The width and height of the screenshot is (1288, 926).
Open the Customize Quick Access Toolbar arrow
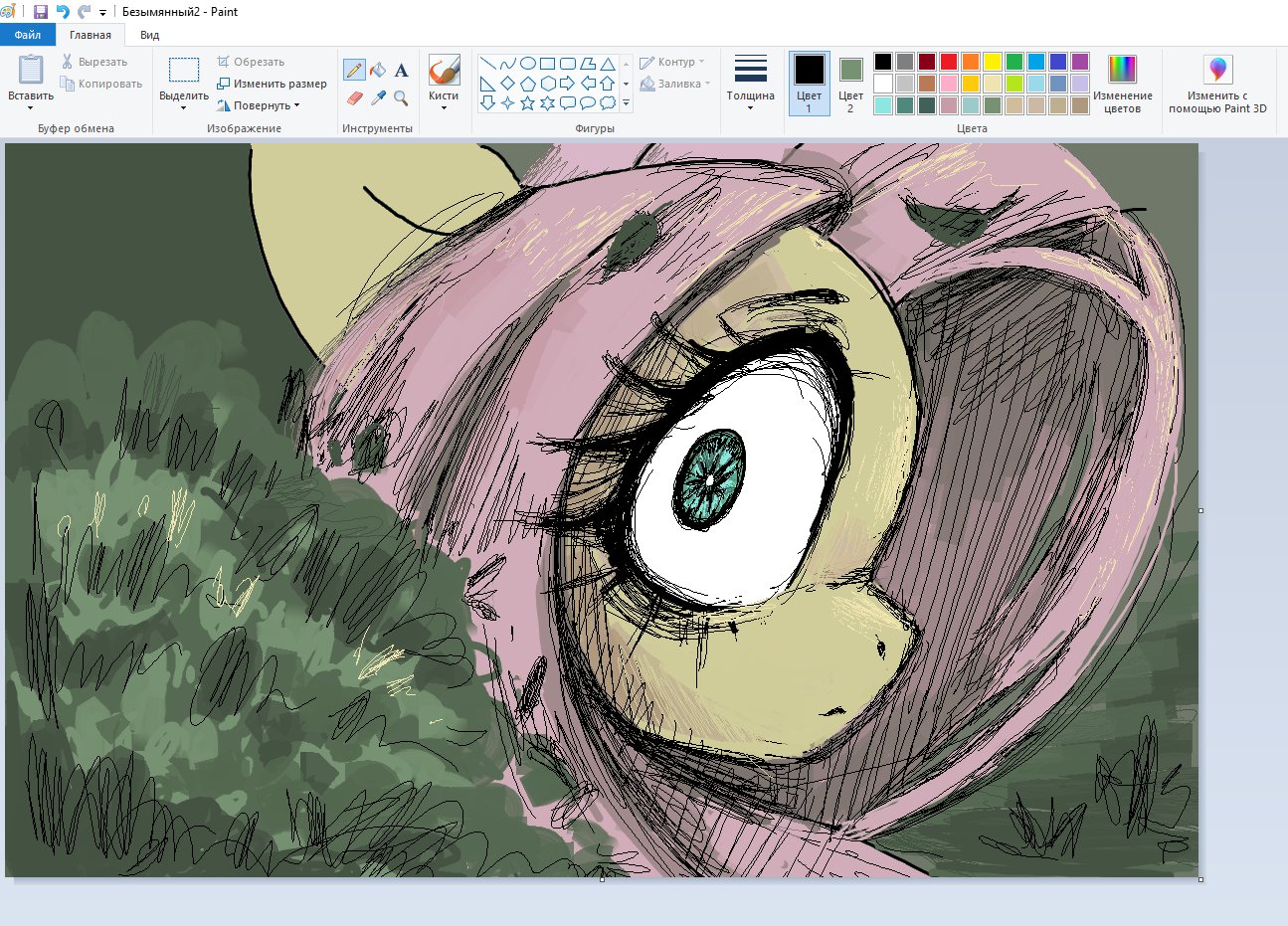pos(102,13)
